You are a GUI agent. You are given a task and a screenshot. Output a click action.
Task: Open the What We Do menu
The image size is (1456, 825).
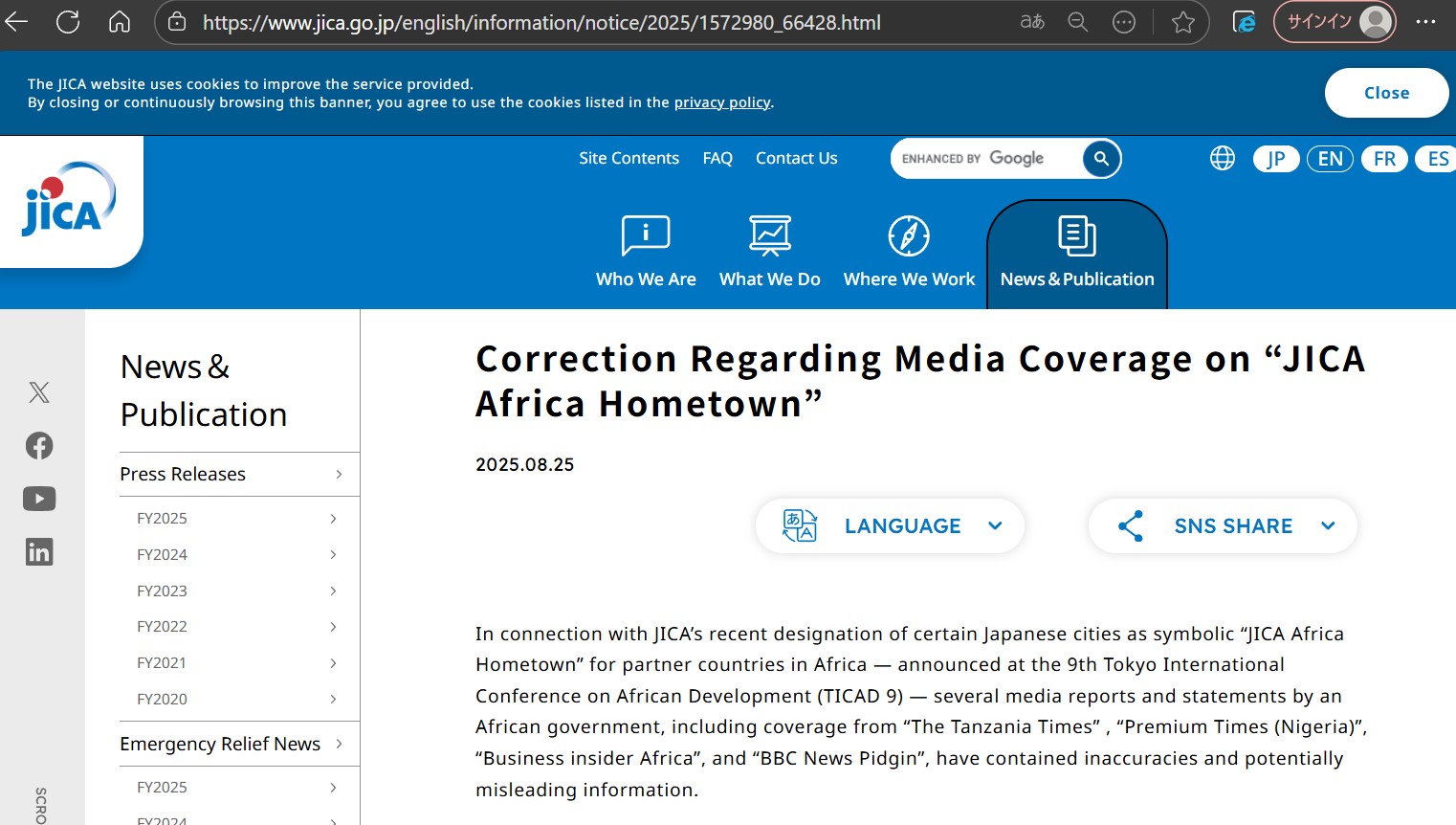click(x=769, y=251)
